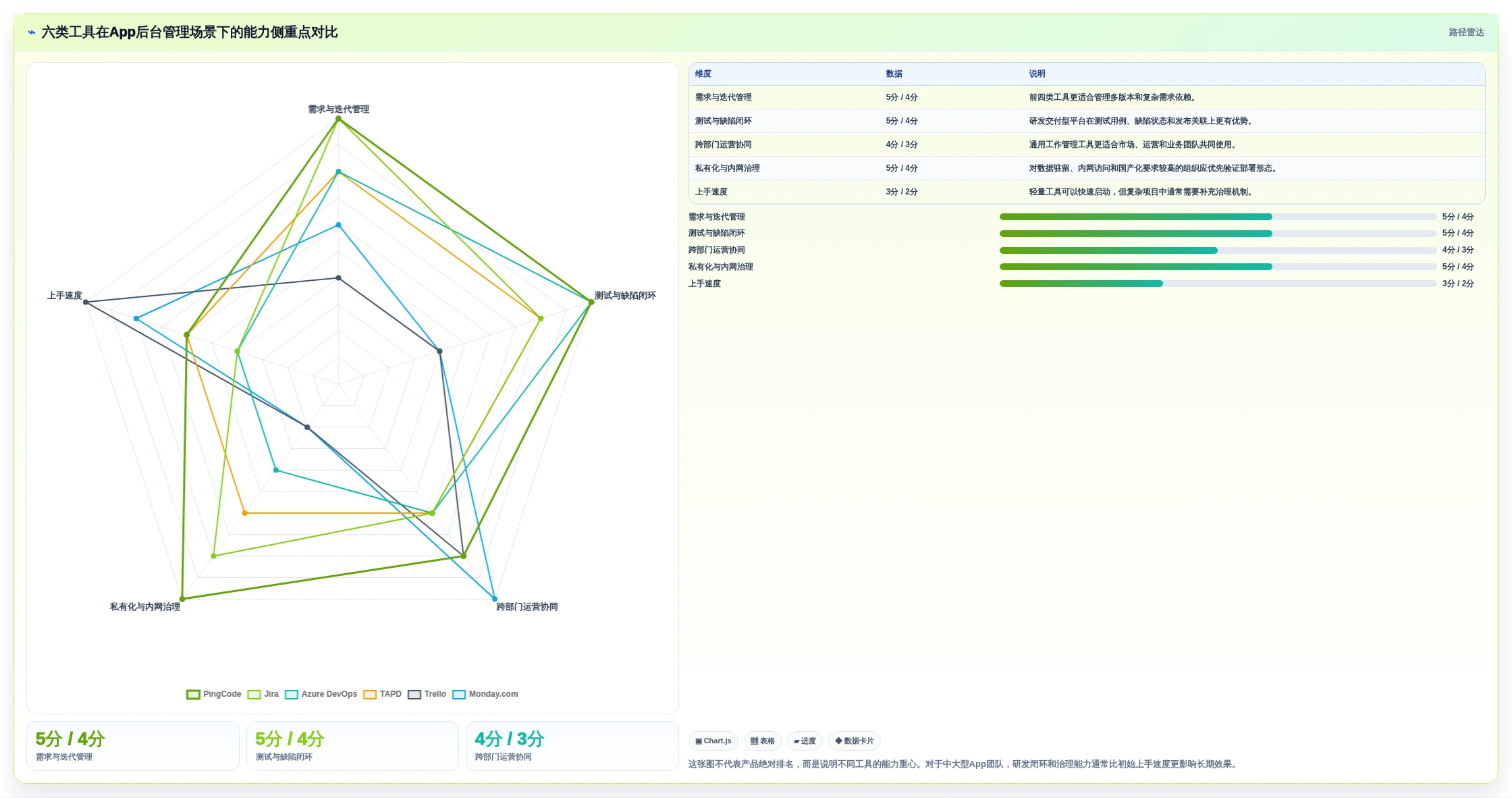This screenshot has height=798, width=1512.
Task: Click the 跨部门运营协同 progress bar
Action: [1218, 250]
